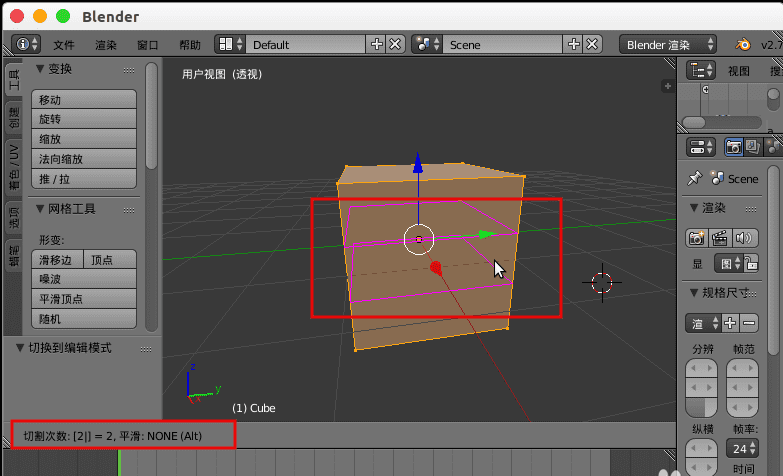Delete the Default screen layout

coord(395,44)
